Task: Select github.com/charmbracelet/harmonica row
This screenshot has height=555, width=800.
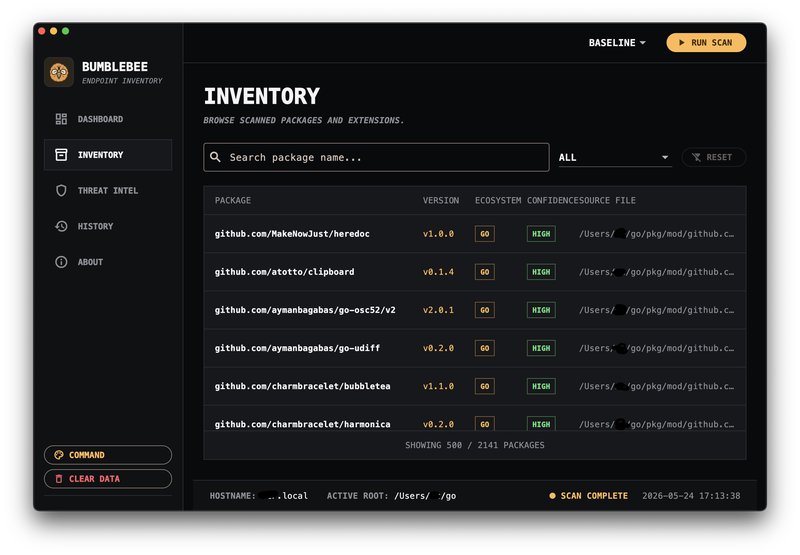Action: [x=474, y=419]
